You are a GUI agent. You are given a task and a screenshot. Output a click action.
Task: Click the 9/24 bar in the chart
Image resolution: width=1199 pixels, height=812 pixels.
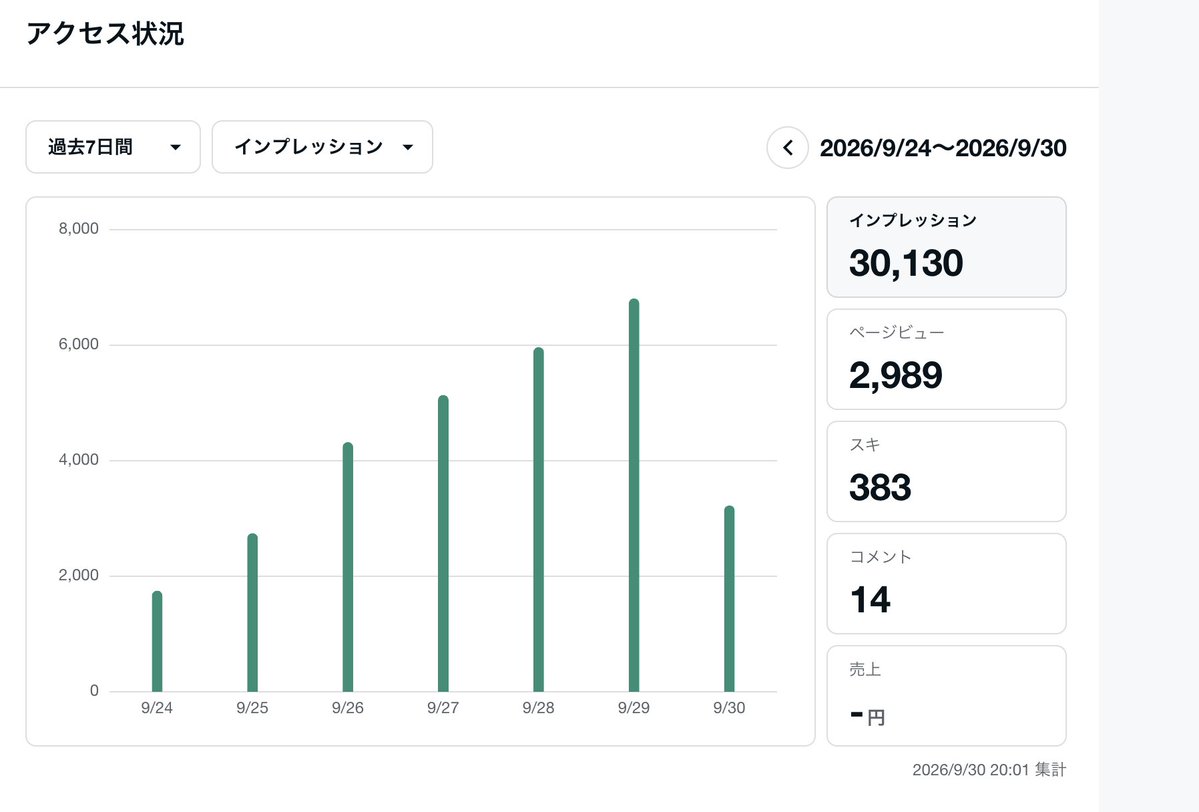(157, 641)
